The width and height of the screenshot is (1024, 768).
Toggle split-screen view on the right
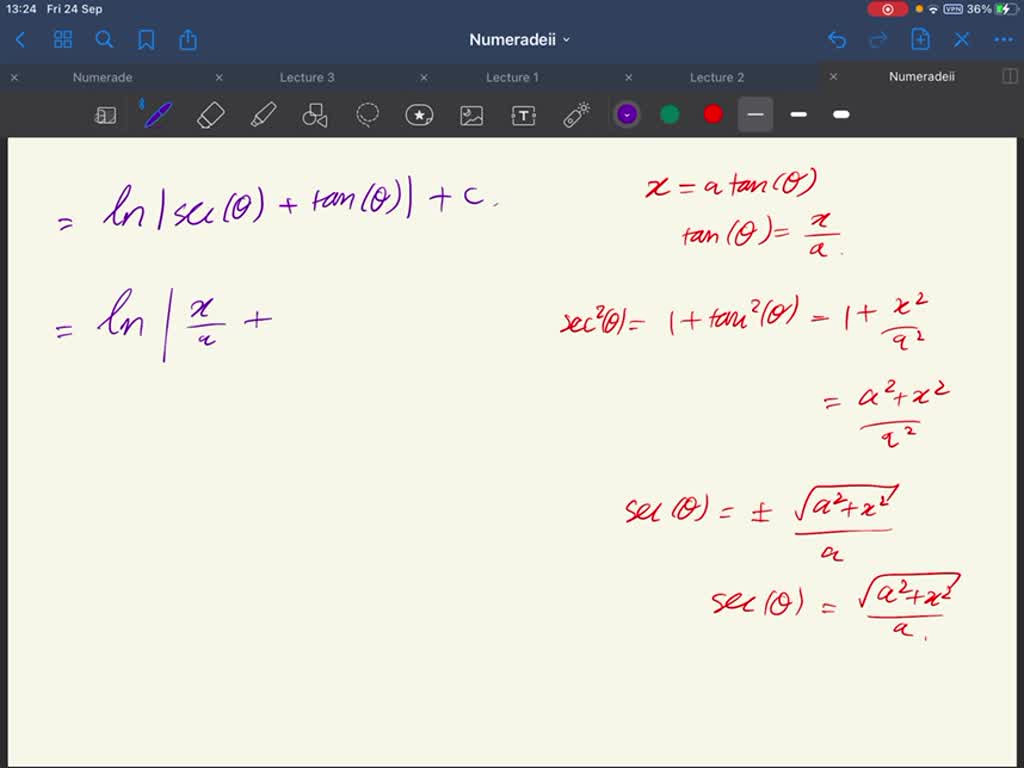coord(1011,77)
